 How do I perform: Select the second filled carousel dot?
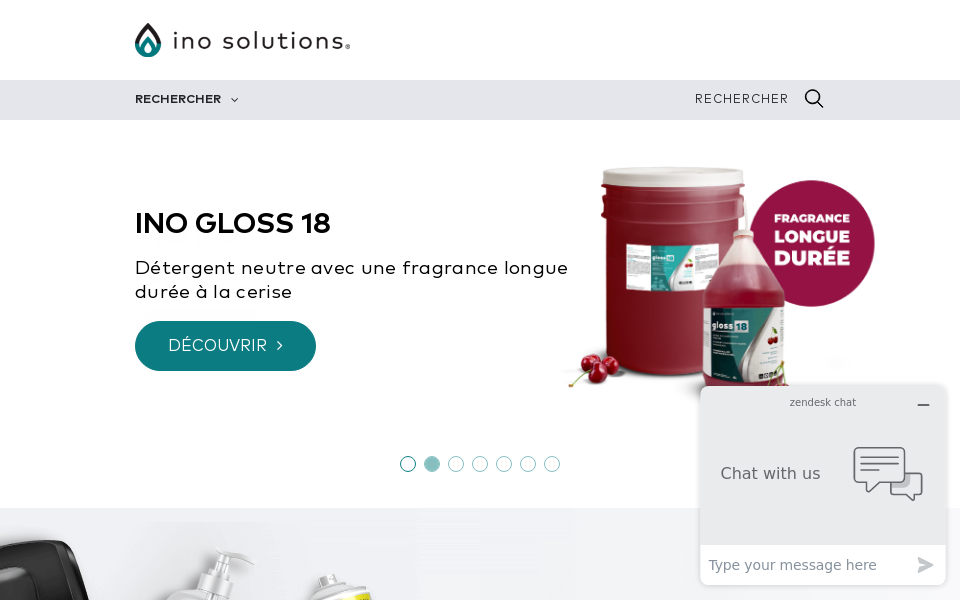pyautogui.click(x=432, y=464)
